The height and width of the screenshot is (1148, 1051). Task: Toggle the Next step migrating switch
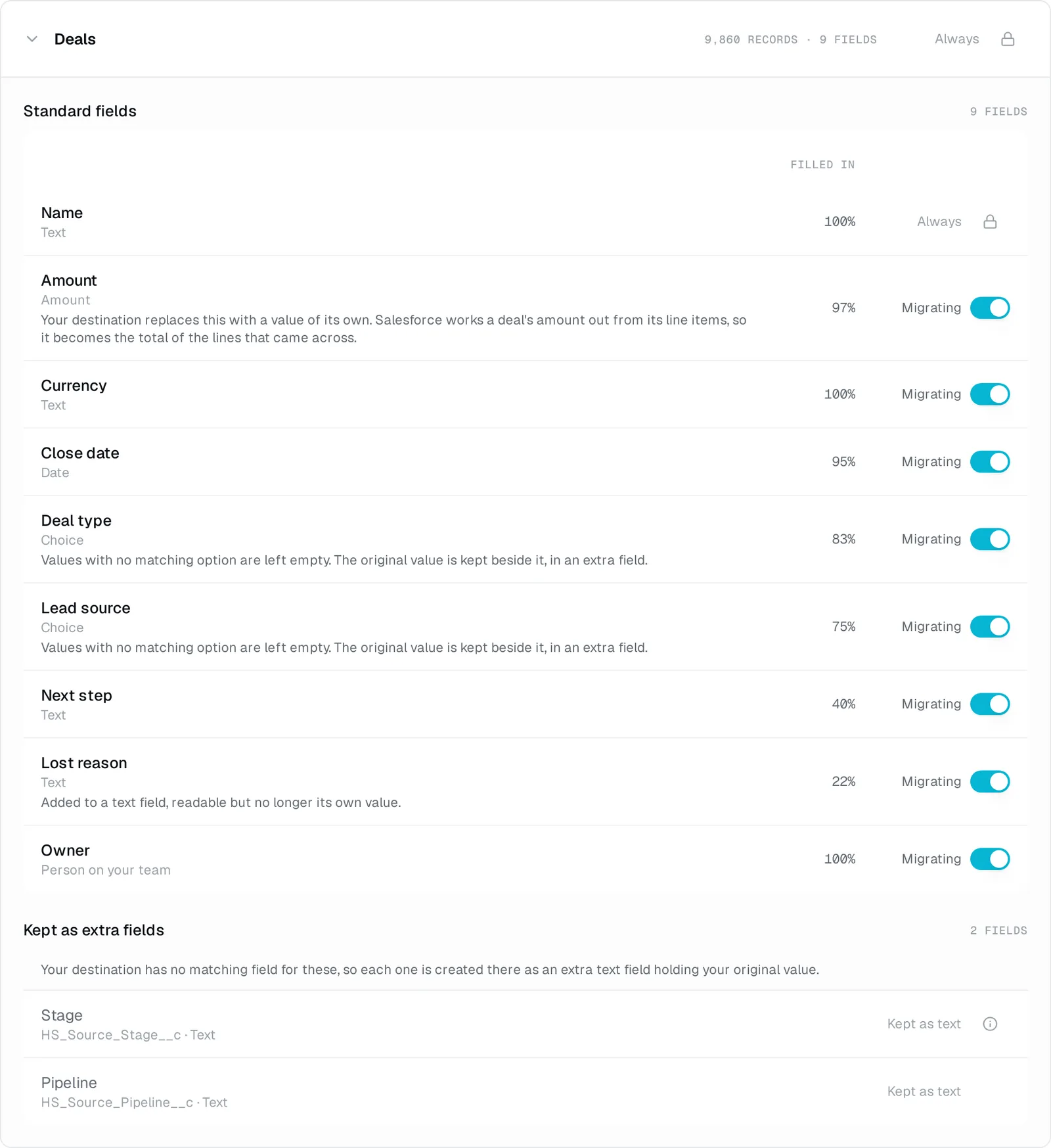[990, 704]
